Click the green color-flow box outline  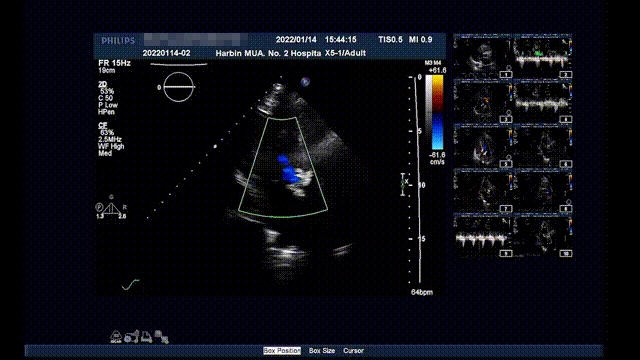click(283, 167)
